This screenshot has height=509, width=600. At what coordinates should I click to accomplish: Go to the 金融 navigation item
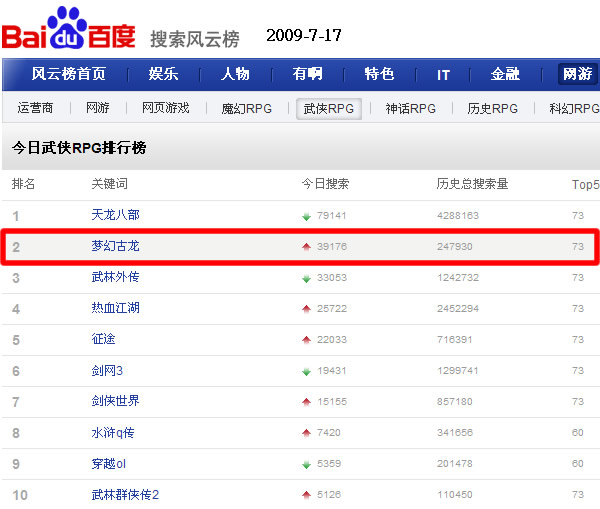505,74
